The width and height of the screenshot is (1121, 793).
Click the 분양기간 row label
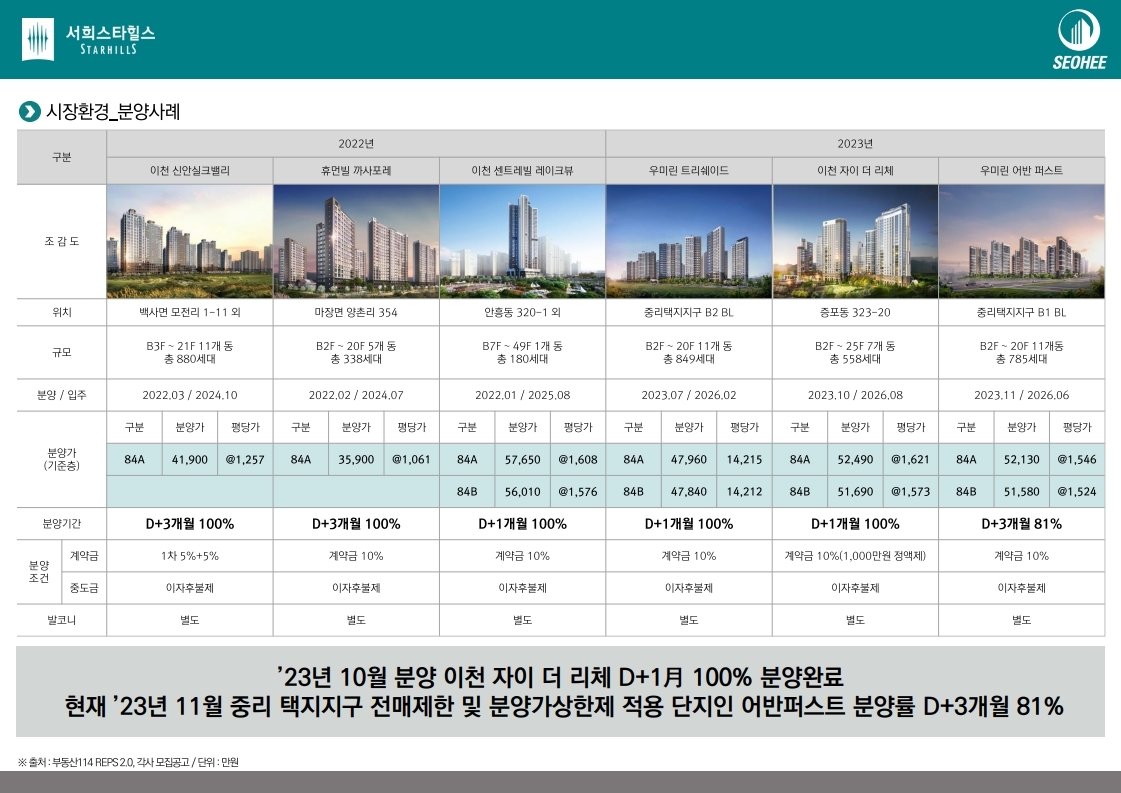[x=61, y=524]
